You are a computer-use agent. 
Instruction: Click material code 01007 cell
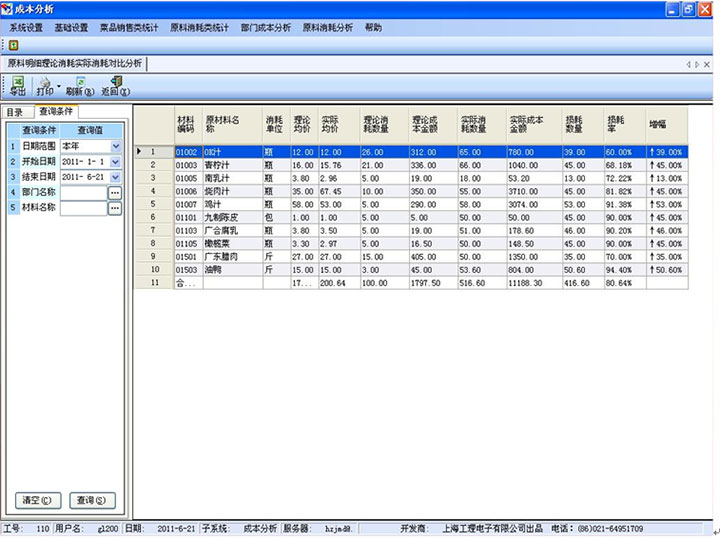[188, 204]
